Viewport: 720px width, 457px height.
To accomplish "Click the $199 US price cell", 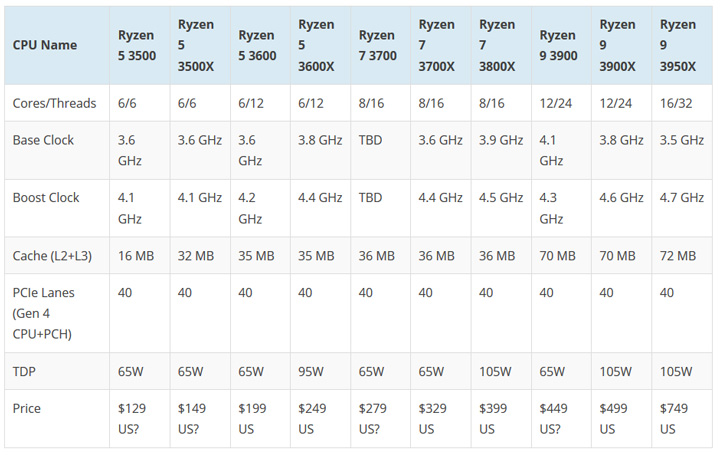I will coord(260,418).
